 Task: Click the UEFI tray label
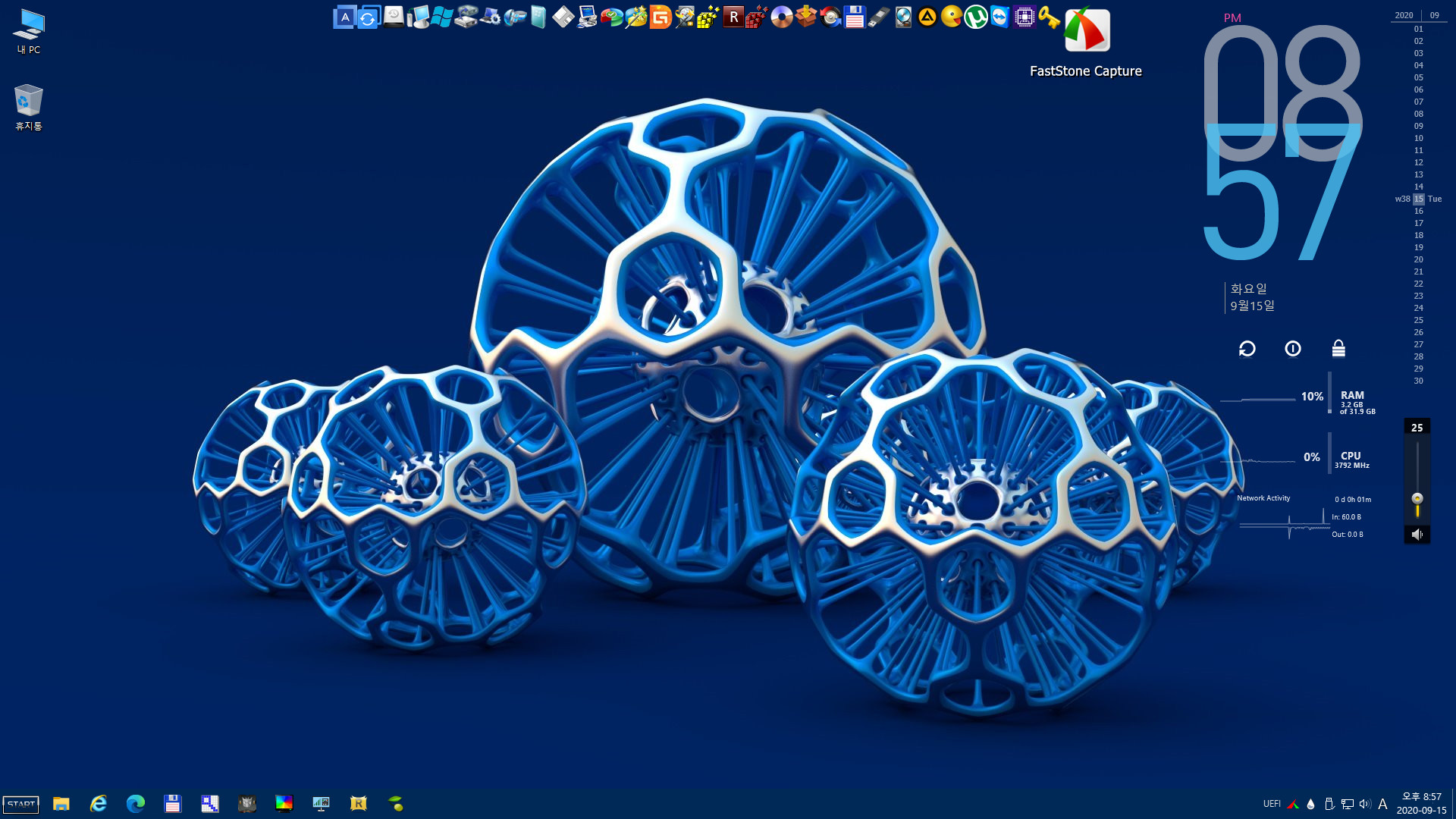tap(1272, 804)
